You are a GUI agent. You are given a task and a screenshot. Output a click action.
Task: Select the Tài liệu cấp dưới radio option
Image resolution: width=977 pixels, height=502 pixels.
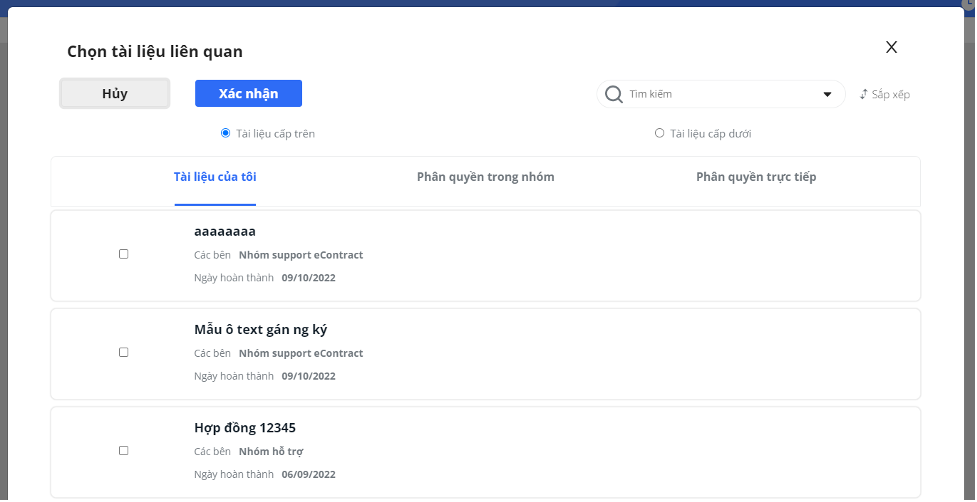tap(659, 133)
